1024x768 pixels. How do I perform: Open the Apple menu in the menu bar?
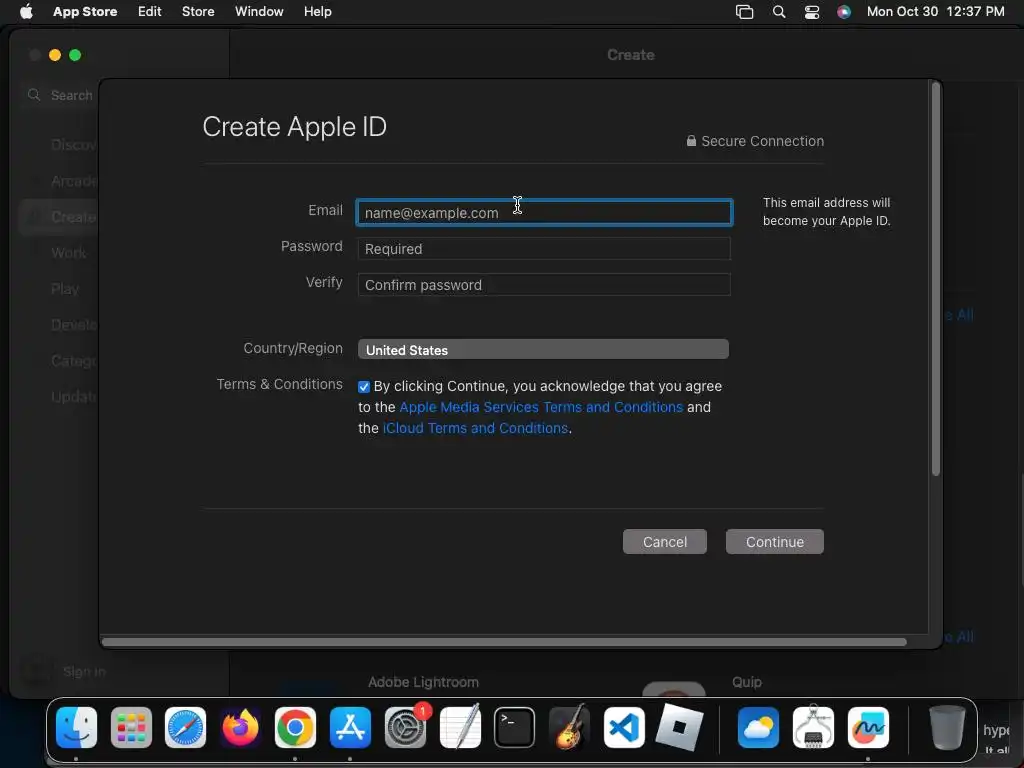pos(26,11)
